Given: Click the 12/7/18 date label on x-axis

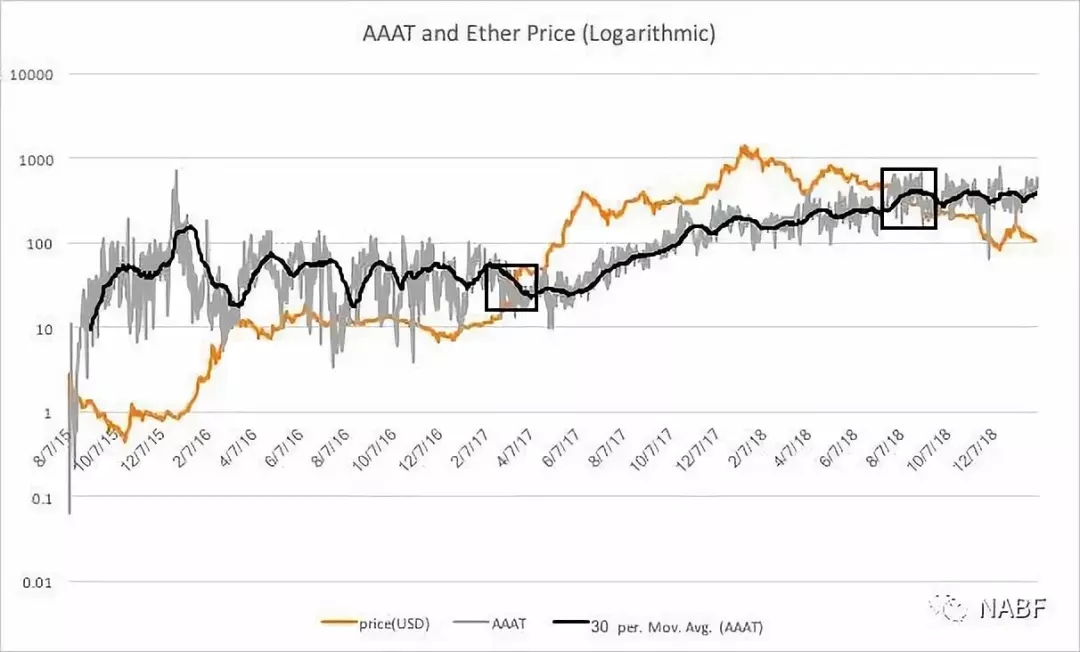Looking at the screenshot, I should [975, 450].
